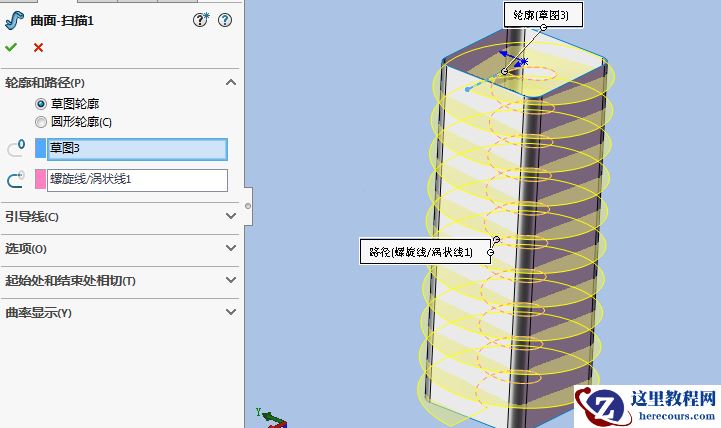Viewport: 721px width, 428px height.
Task: Click the pink path color swatch
Action: tap(40, 179)
